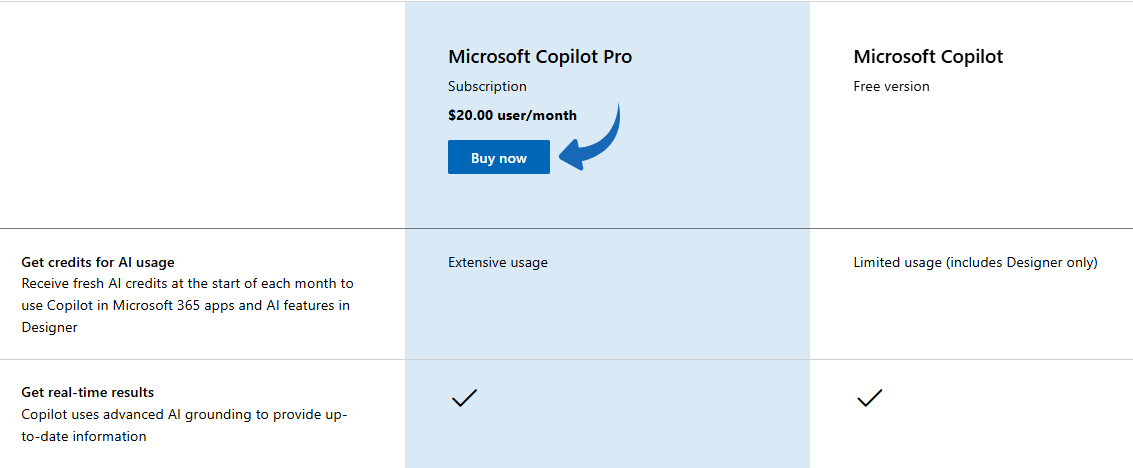1133x468 pixels.
Task: Click the Extensive usage cell
Action: (498, 262)
